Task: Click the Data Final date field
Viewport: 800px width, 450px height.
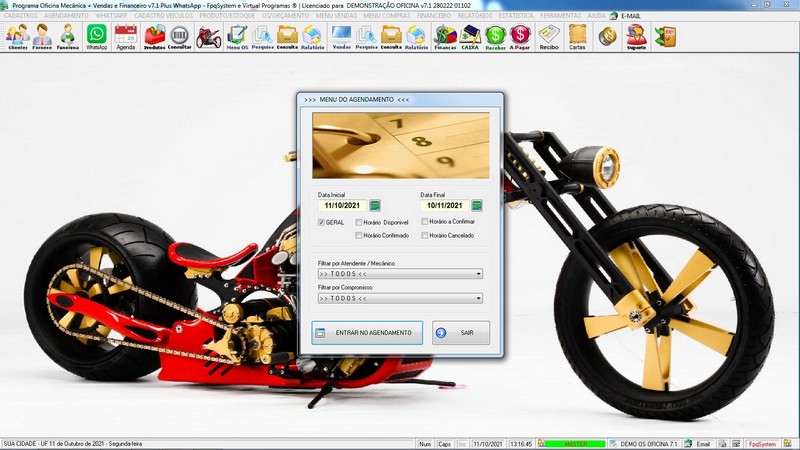Action: coord(444,206)
